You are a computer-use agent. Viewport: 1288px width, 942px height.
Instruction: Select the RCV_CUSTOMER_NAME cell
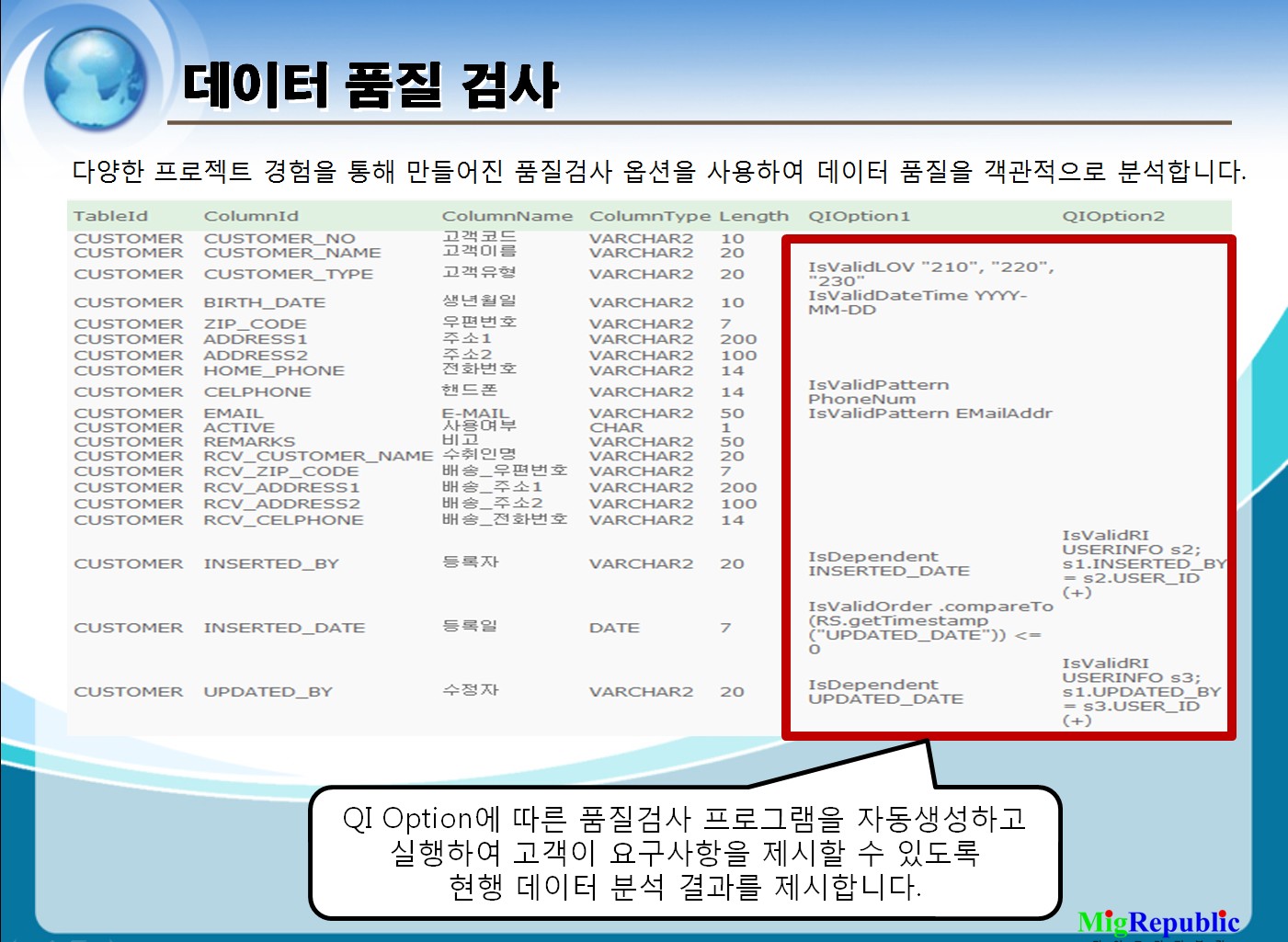click(x=318, y=456)
